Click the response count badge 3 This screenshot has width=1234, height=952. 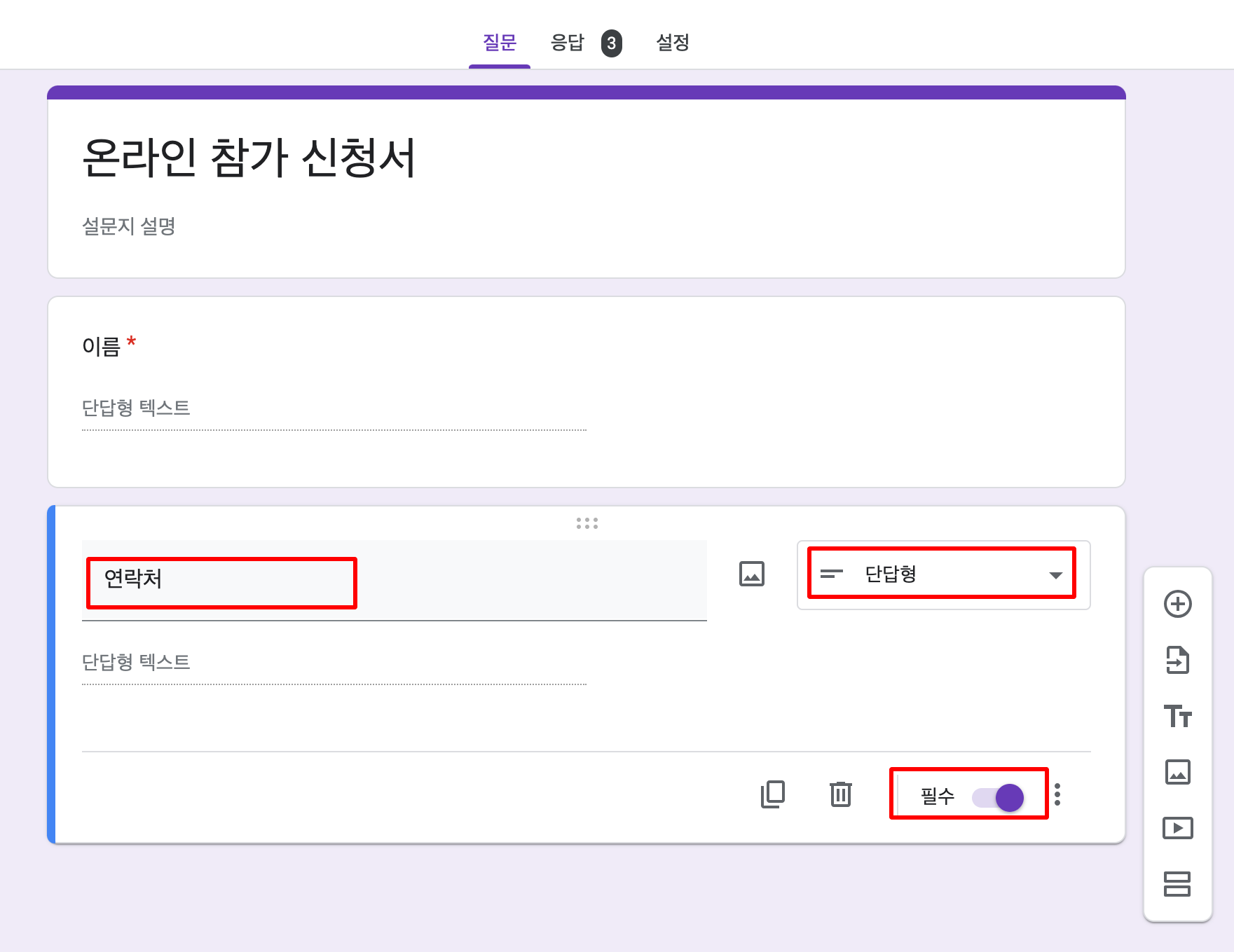point(612,43)
